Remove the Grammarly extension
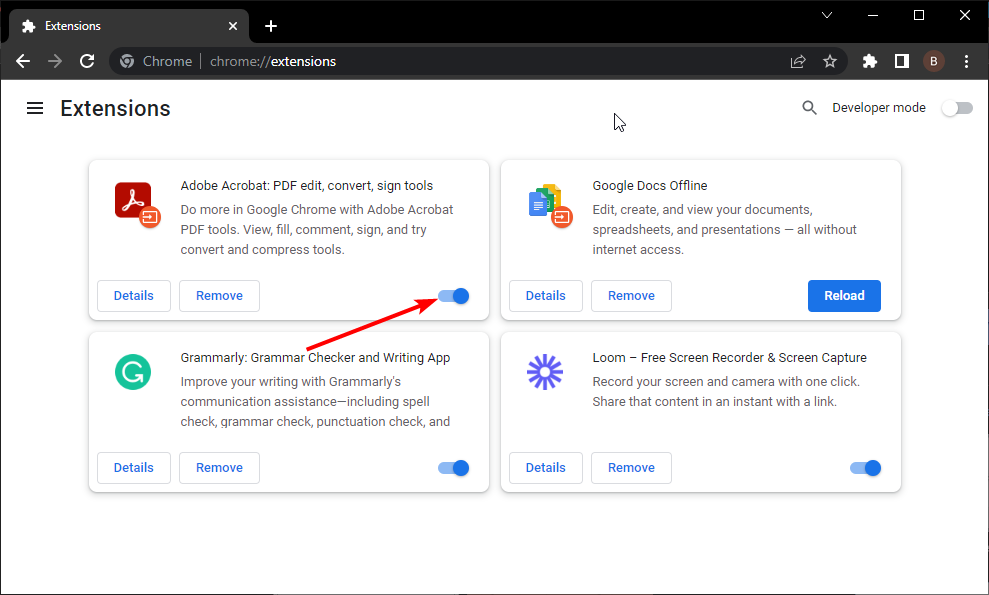Image resolution: width=989 pixels, height=595 pixels. click(x=219, y=468)
